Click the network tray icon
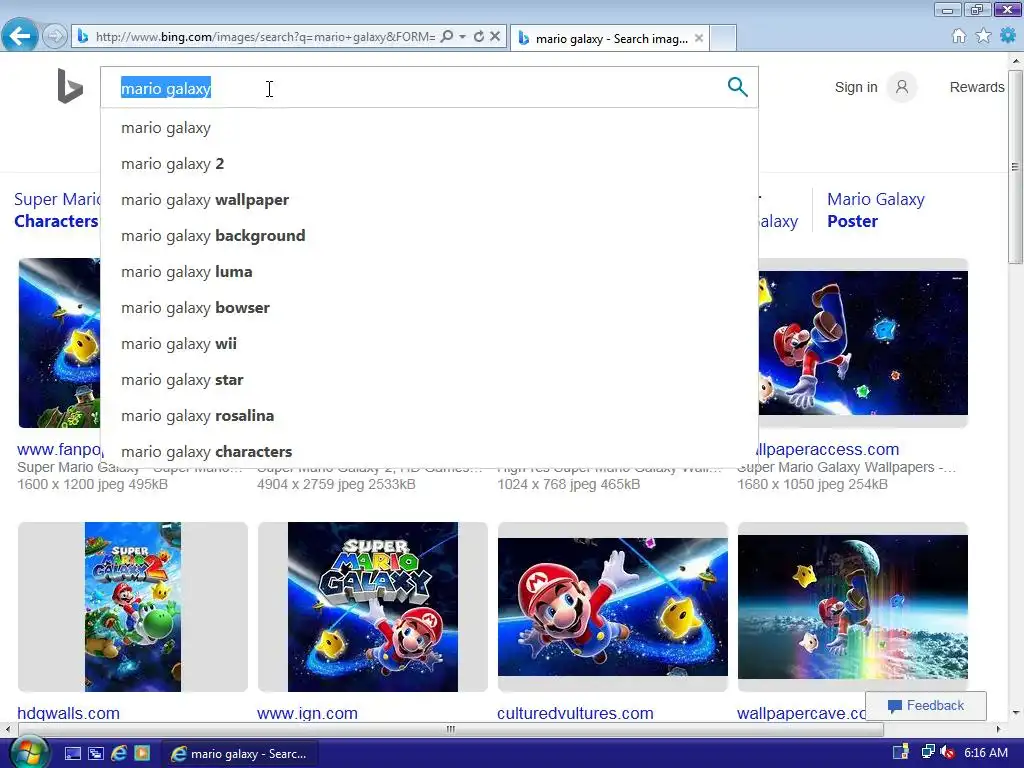This screenshot has width=1024, height=768. pyautogui.click(x=927, y=752)
